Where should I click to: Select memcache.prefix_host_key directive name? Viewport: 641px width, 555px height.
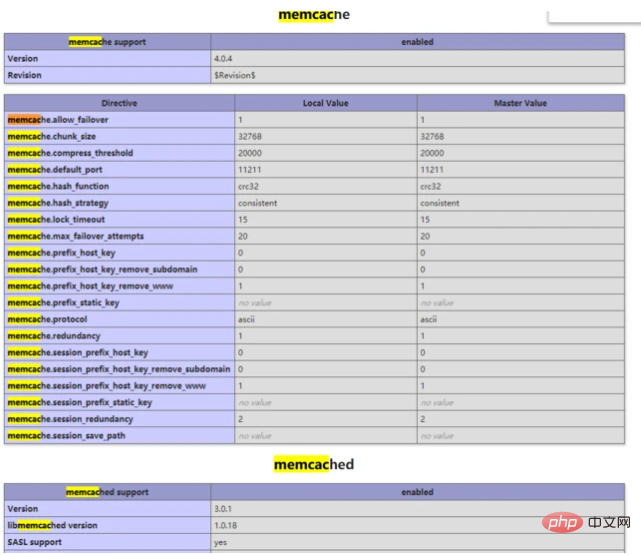click(x=61, y=253)
